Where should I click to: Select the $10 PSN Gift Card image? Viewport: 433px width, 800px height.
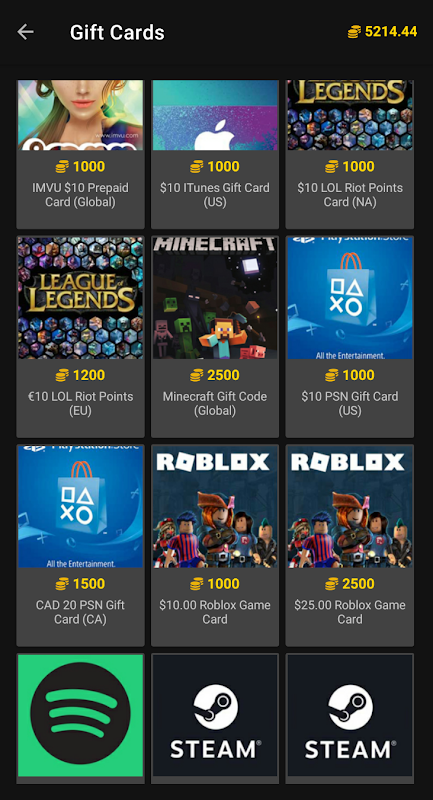click(350, 298)
